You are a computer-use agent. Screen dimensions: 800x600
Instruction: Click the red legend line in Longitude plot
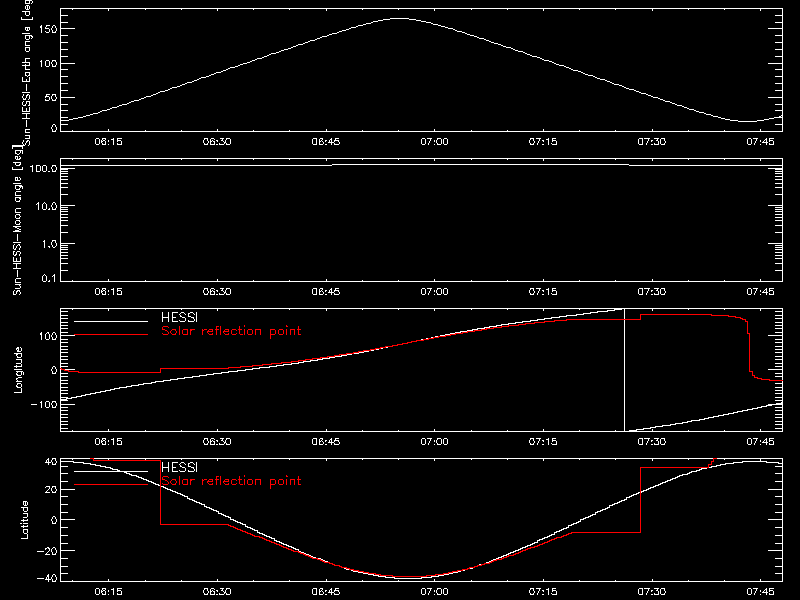click(111, 335)
